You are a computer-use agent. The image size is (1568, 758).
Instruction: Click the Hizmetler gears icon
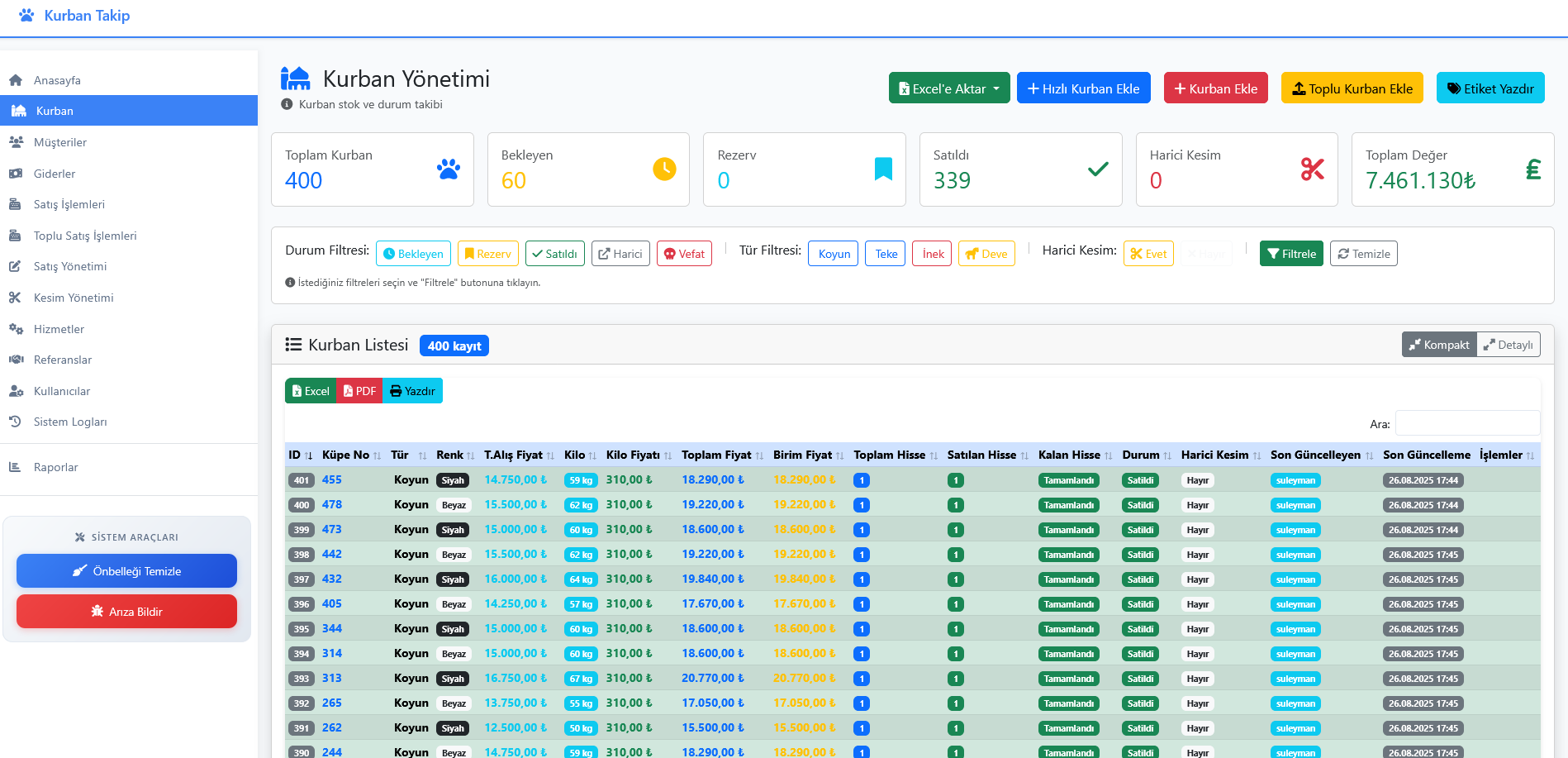click(16, 329)
